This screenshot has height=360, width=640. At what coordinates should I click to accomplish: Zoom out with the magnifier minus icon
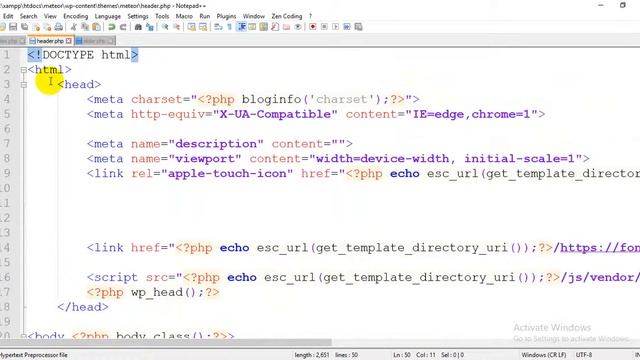point(176,27)
